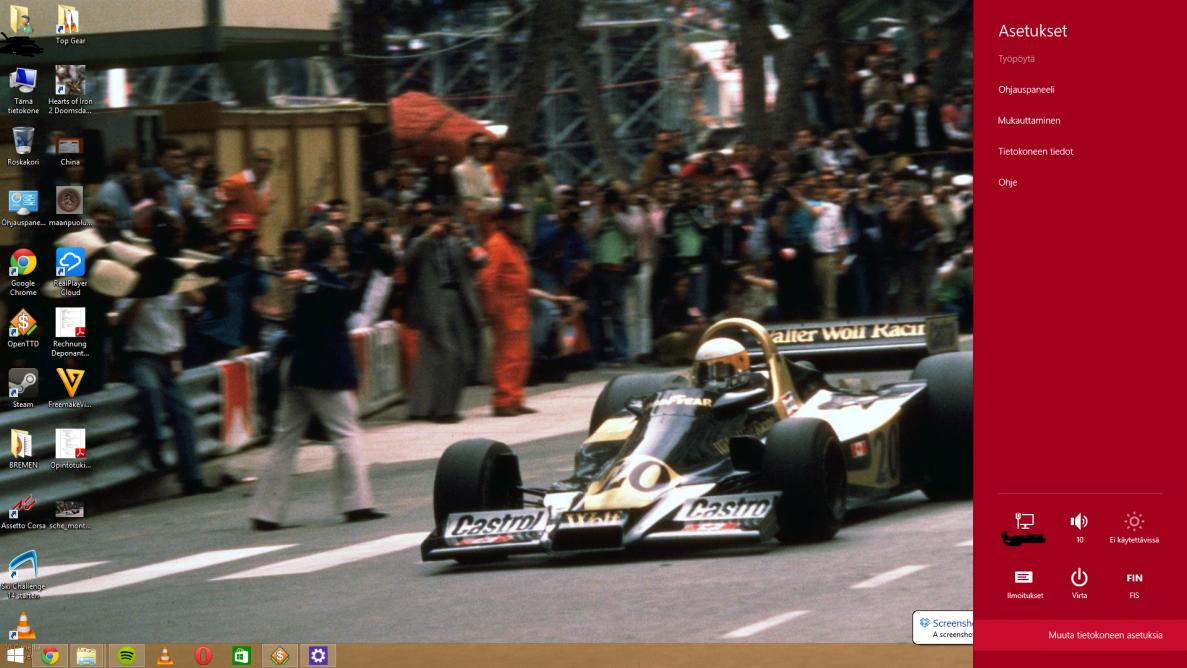Open sche_mont image file on desktop
Screen dimensions: 1187x668
click(70, 514)
